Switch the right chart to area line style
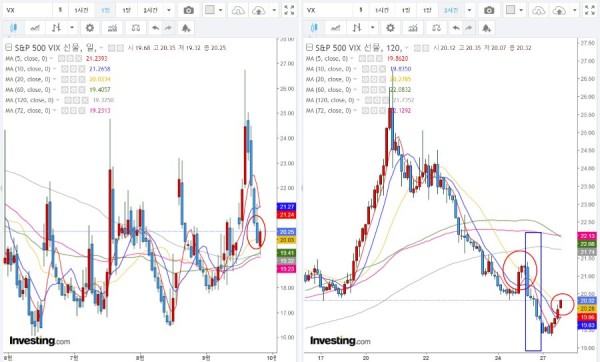 335,28
